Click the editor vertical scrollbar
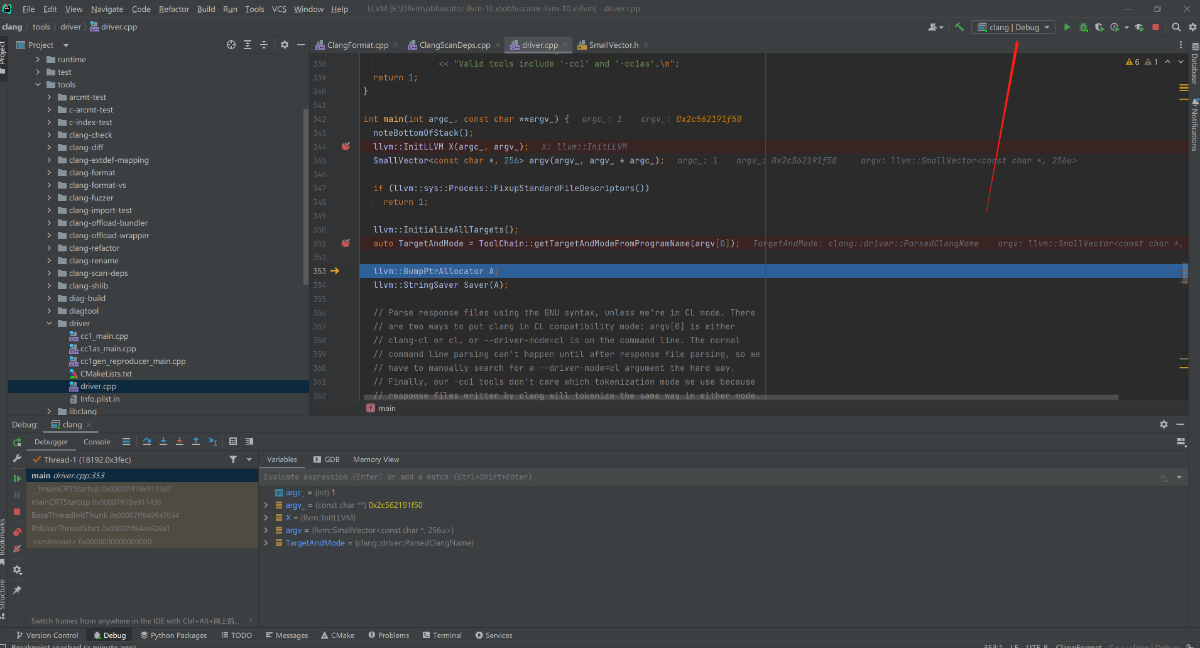Viewport: 1200px width, 648px height. (1185, 272)
